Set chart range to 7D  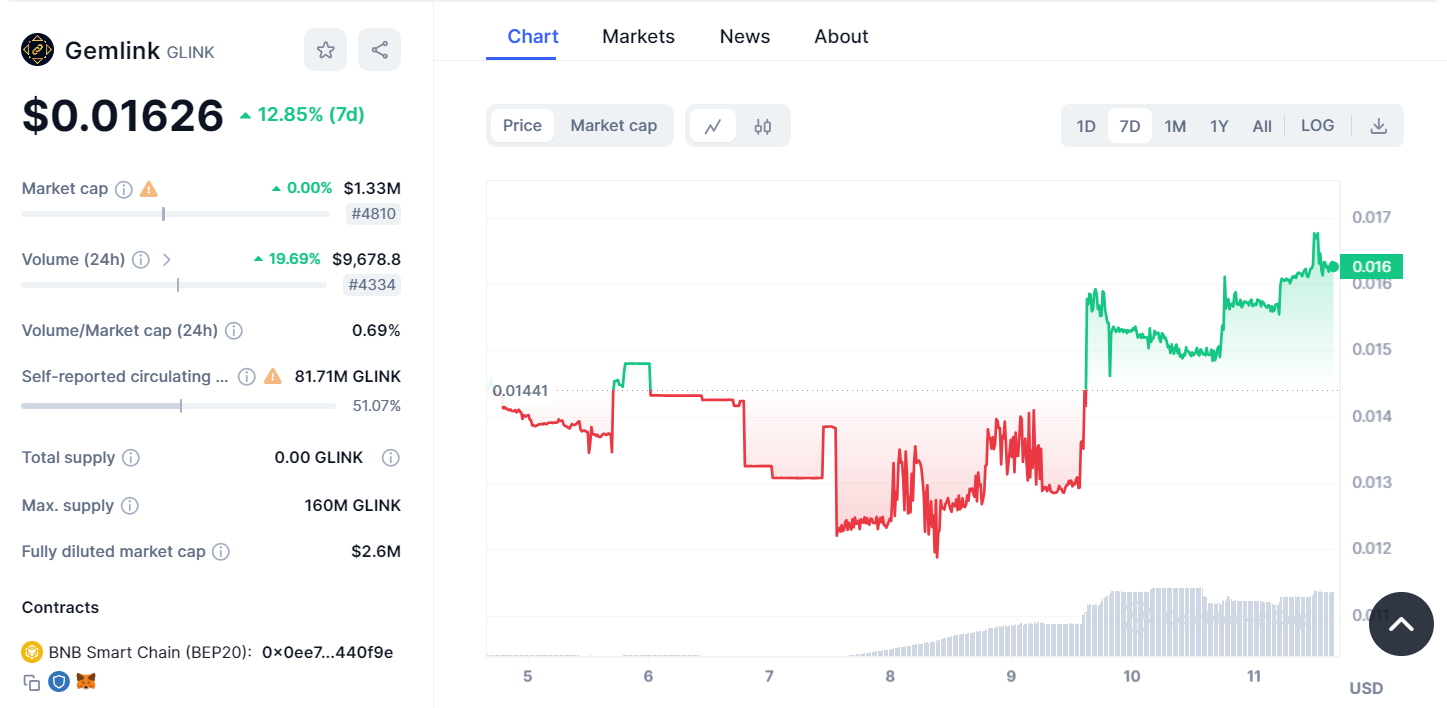coord(1130,126)
